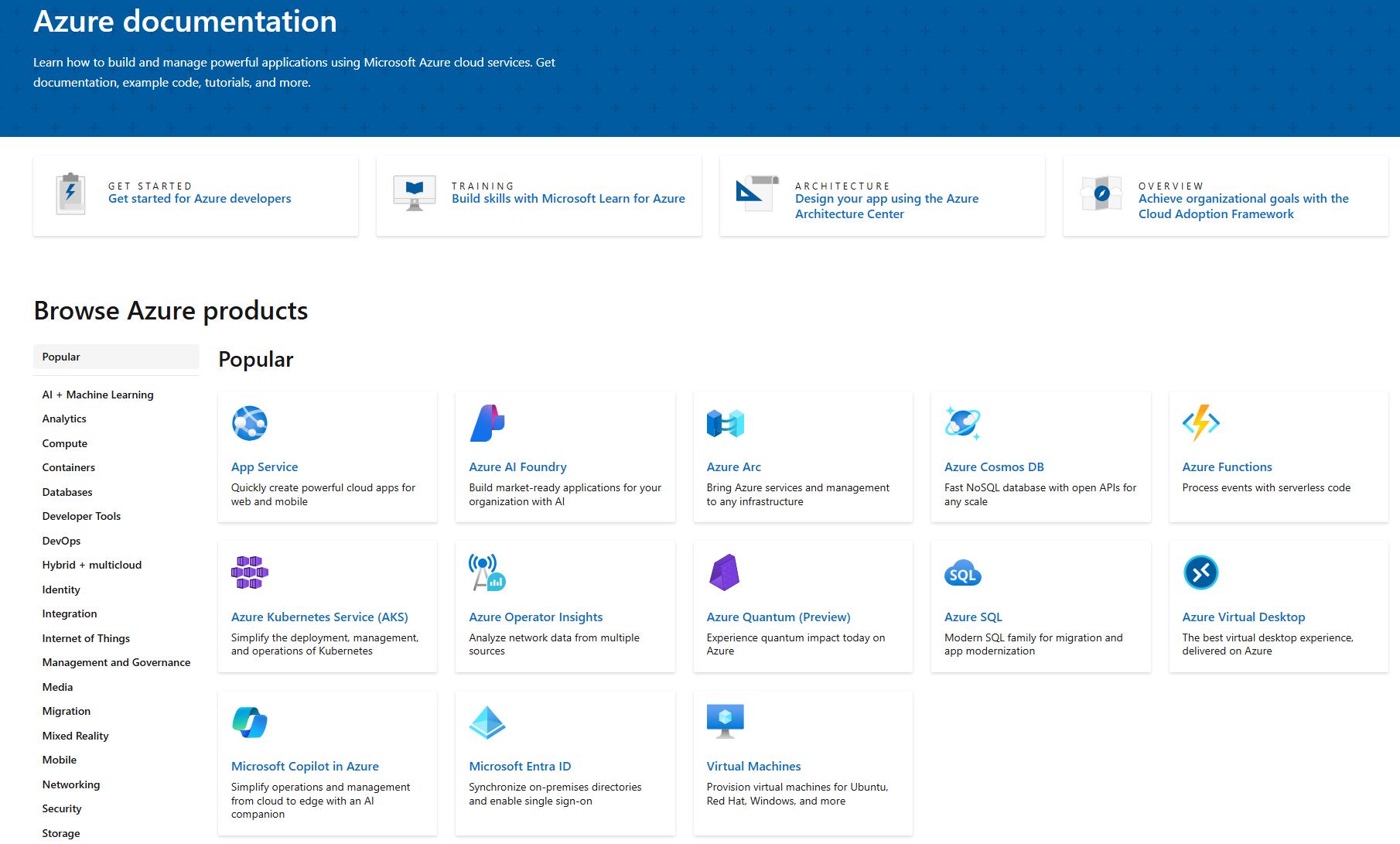Click the Architecture ruler triangle icon
The image size is (1400, 844).
757,193
